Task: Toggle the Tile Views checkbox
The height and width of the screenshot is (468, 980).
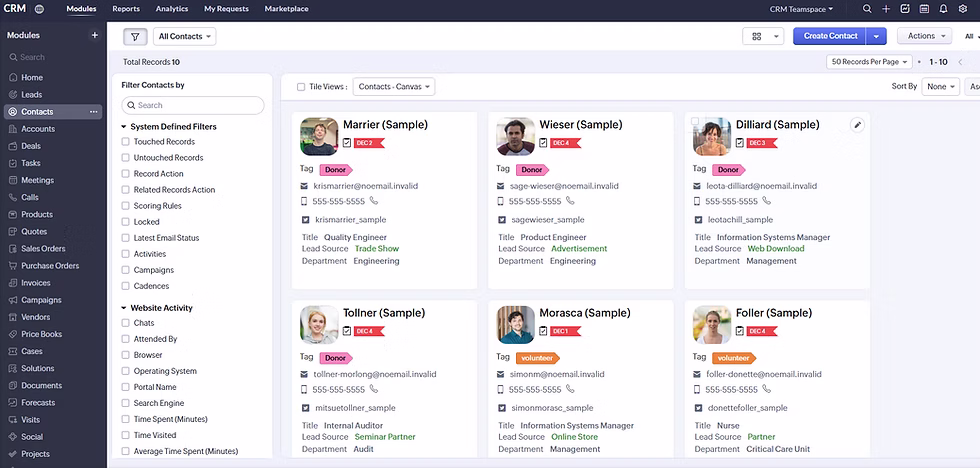Action: 301,87
